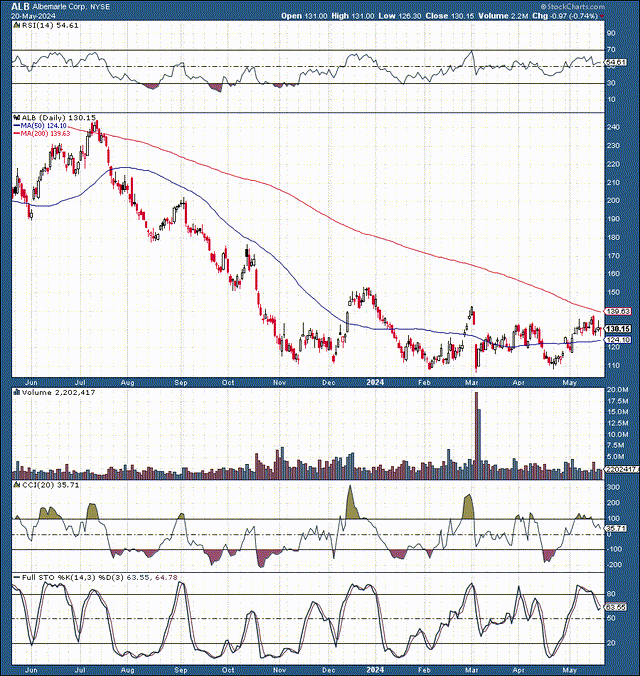
Task: Click the 54.61 RSI value tag on the right axis
Action: point(617,63)
